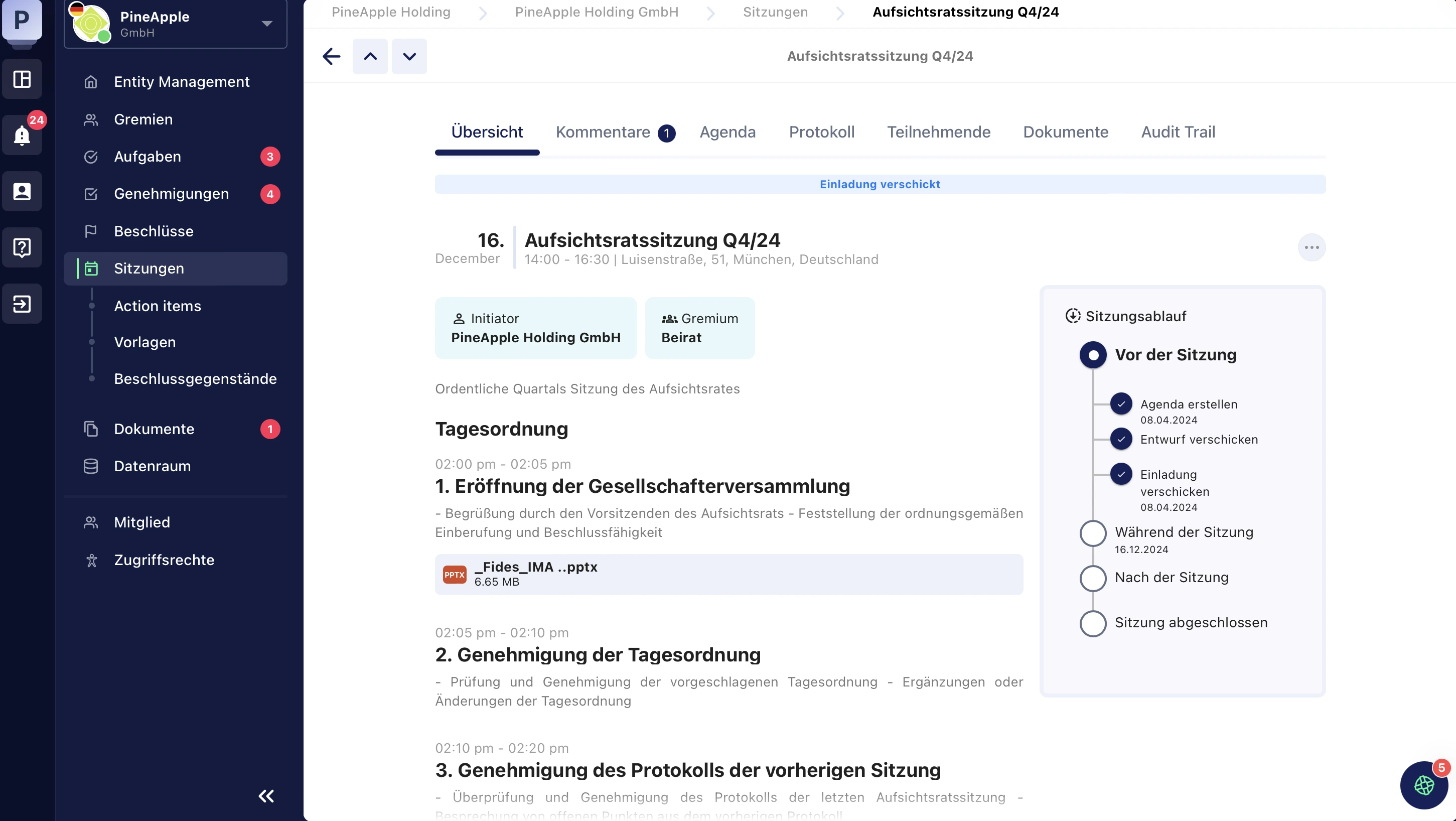The image size is (1456, 821).
Task: Switch to the Teilnehmende tab
Action: pyautogui.click(x=938, y=132)
